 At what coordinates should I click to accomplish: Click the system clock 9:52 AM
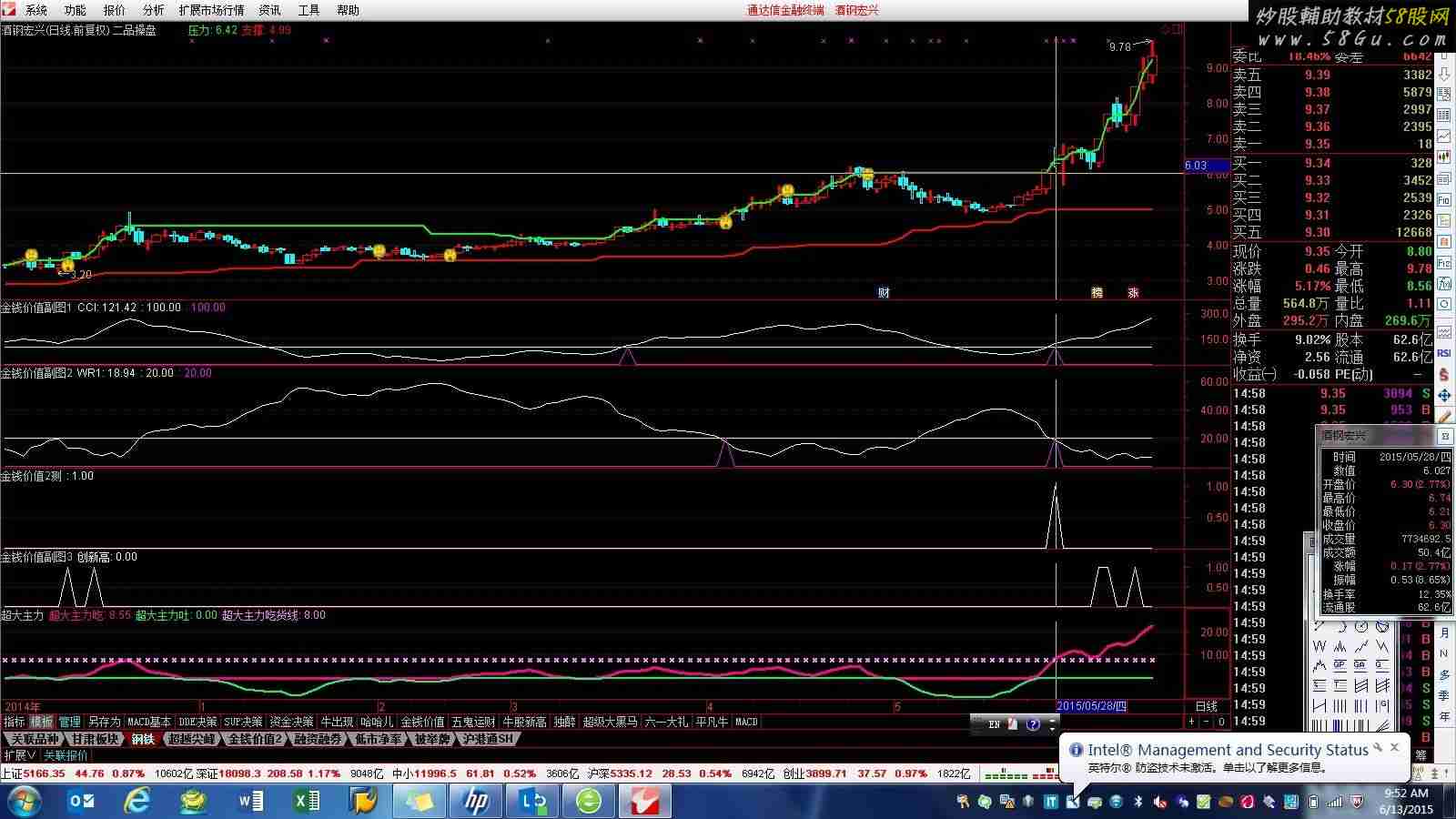pyautogui.click(x=1406, y=793)
